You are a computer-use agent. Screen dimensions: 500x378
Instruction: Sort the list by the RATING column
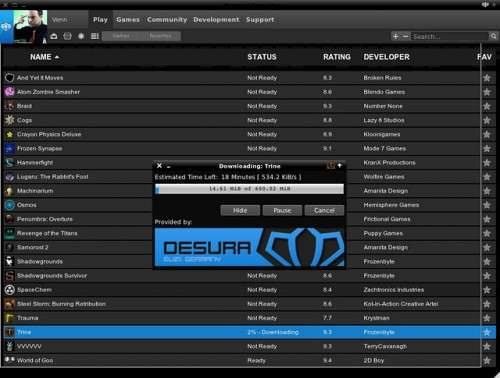(337, 57)
